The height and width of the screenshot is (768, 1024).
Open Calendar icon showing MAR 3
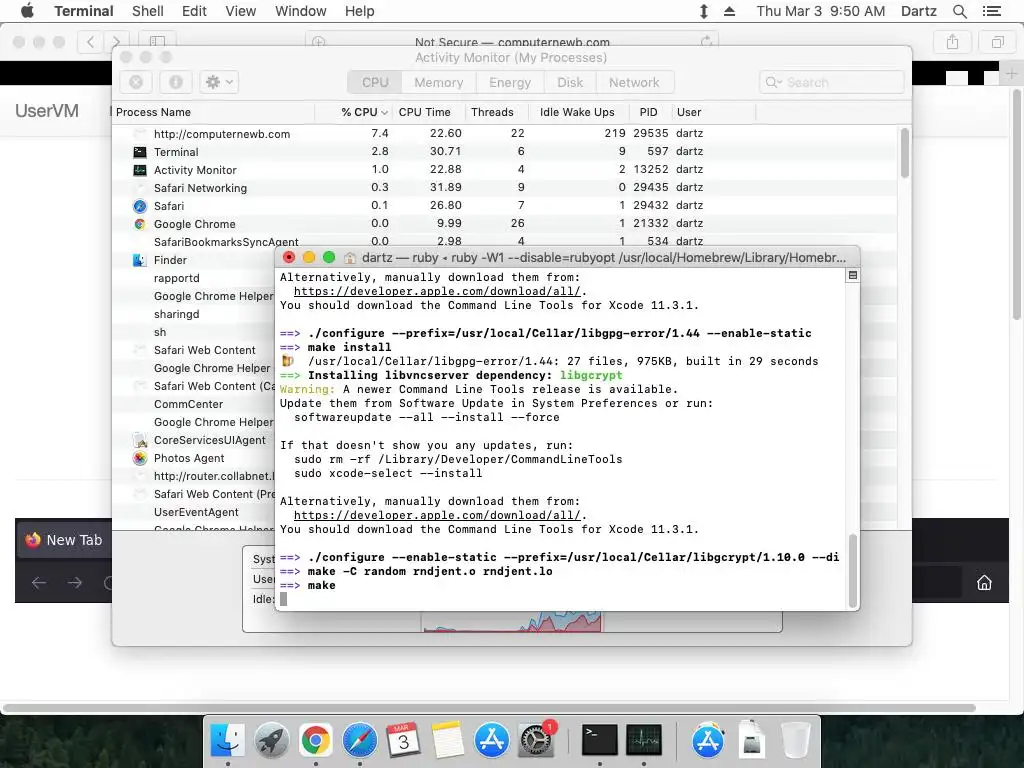(404, 740)
